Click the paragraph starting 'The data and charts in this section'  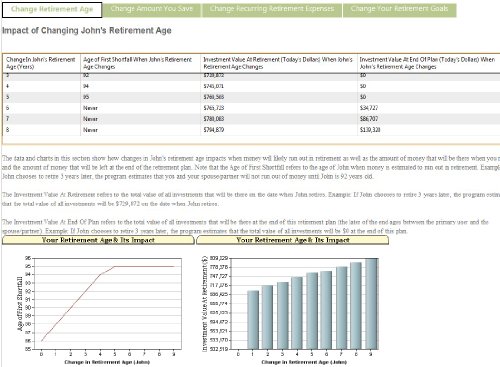click(251, 167)
